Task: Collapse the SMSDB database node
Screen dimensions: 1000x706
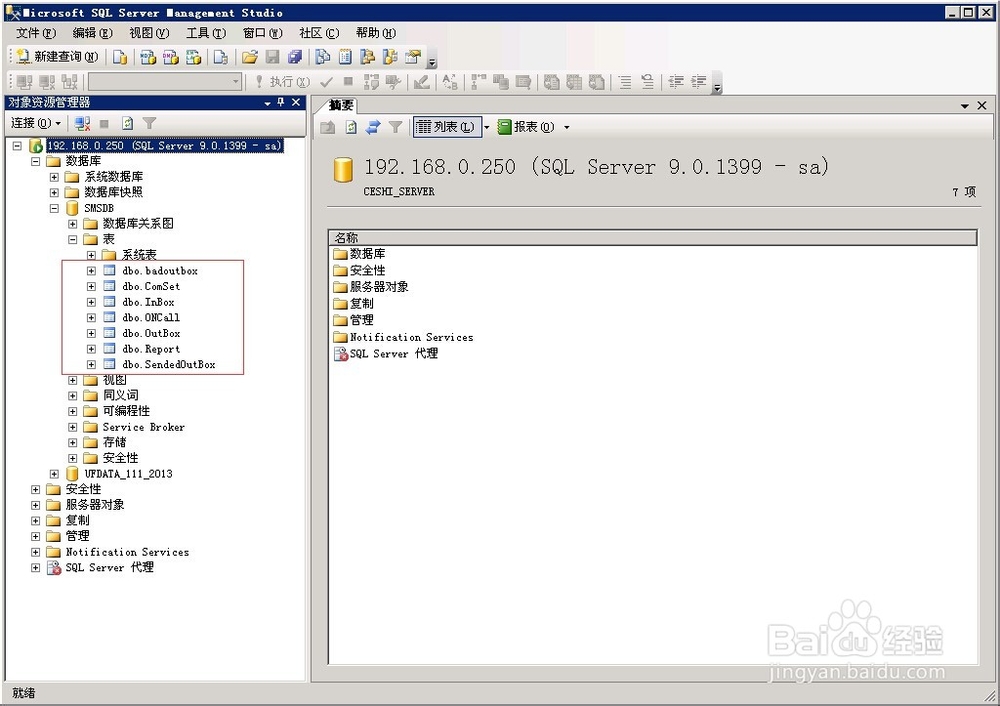Action: (x=54, y=208)
